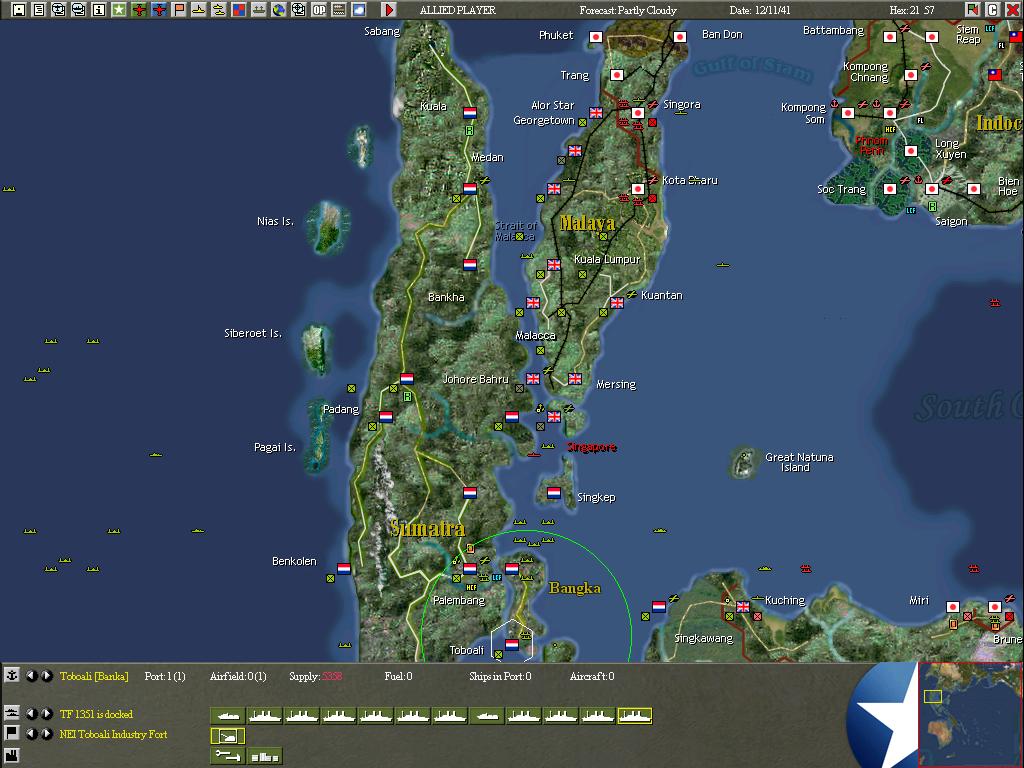Click the British flag at Kuching
Viewport: 1024px width, 768px height.
(x=743, y=607)
